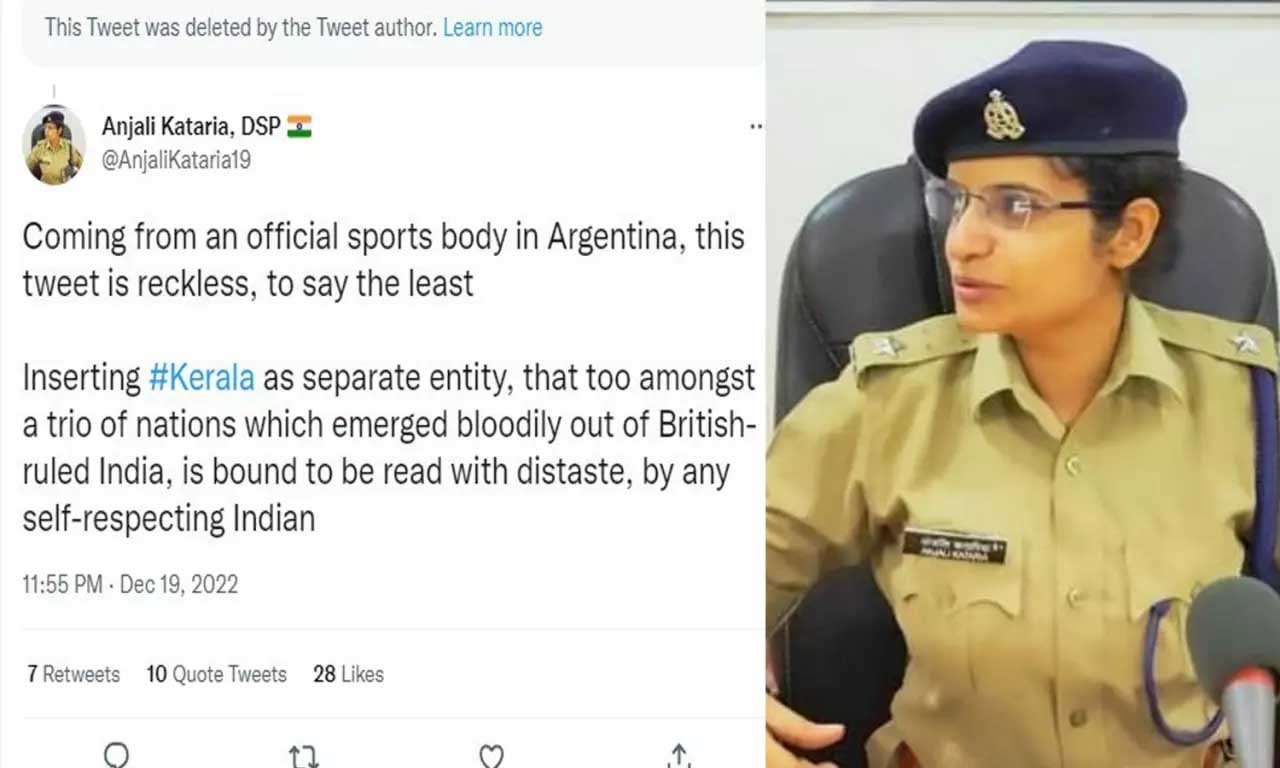The image size is (1280, 768).
Task: Click the round profile avatar thumbnail
Action: point(53,145)
